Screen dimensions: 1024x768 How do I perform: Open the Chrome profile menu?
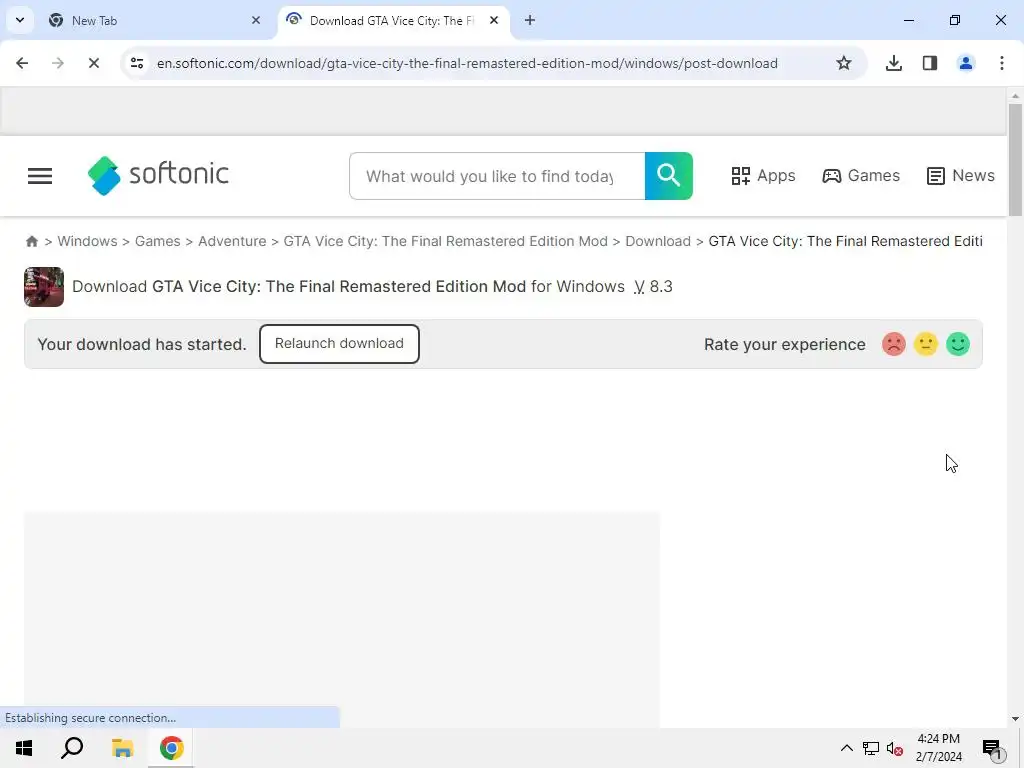click(966, 63)
